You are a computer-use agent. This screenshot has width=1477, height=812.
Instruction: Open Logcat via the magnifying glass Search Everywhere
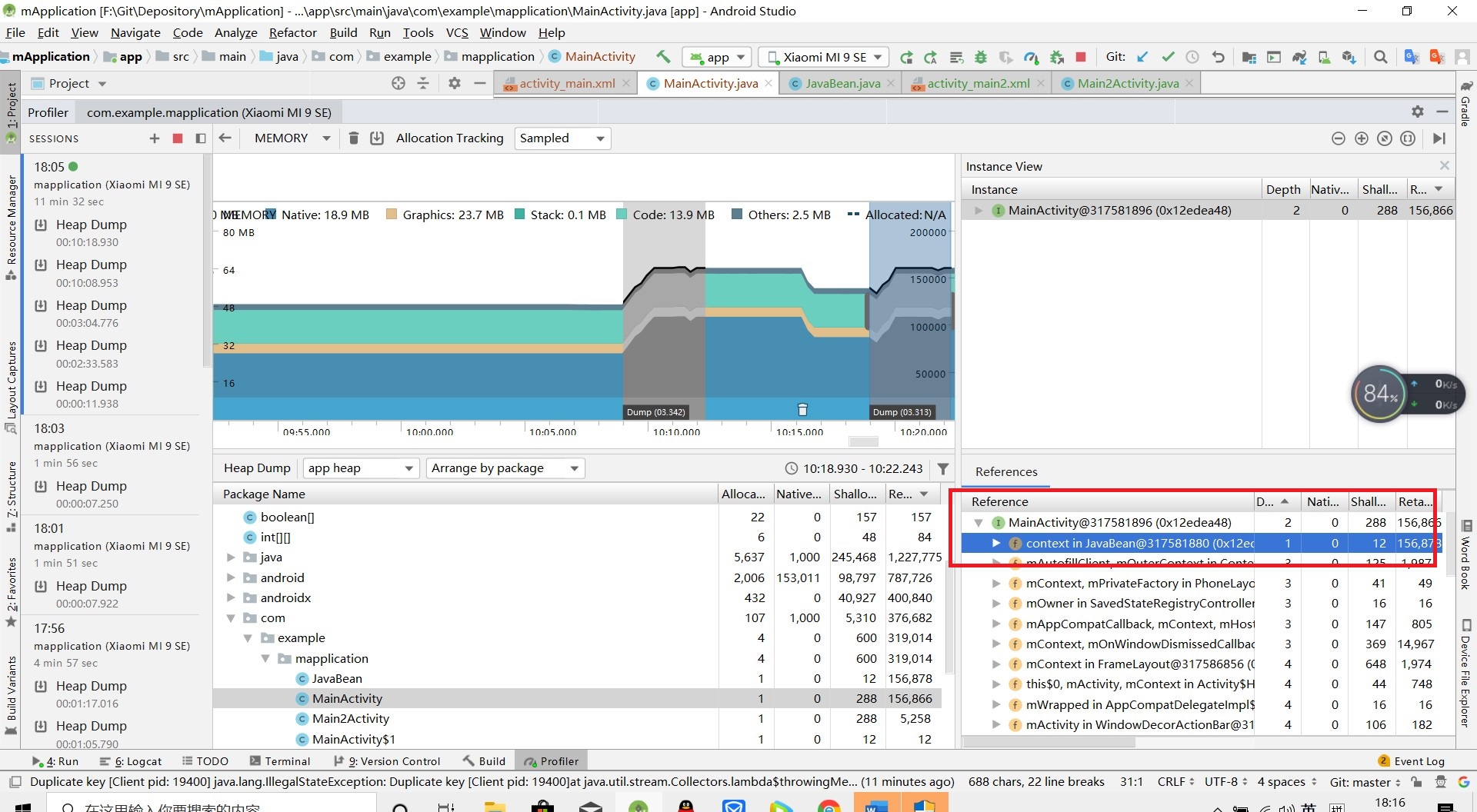click(1381, 57)
